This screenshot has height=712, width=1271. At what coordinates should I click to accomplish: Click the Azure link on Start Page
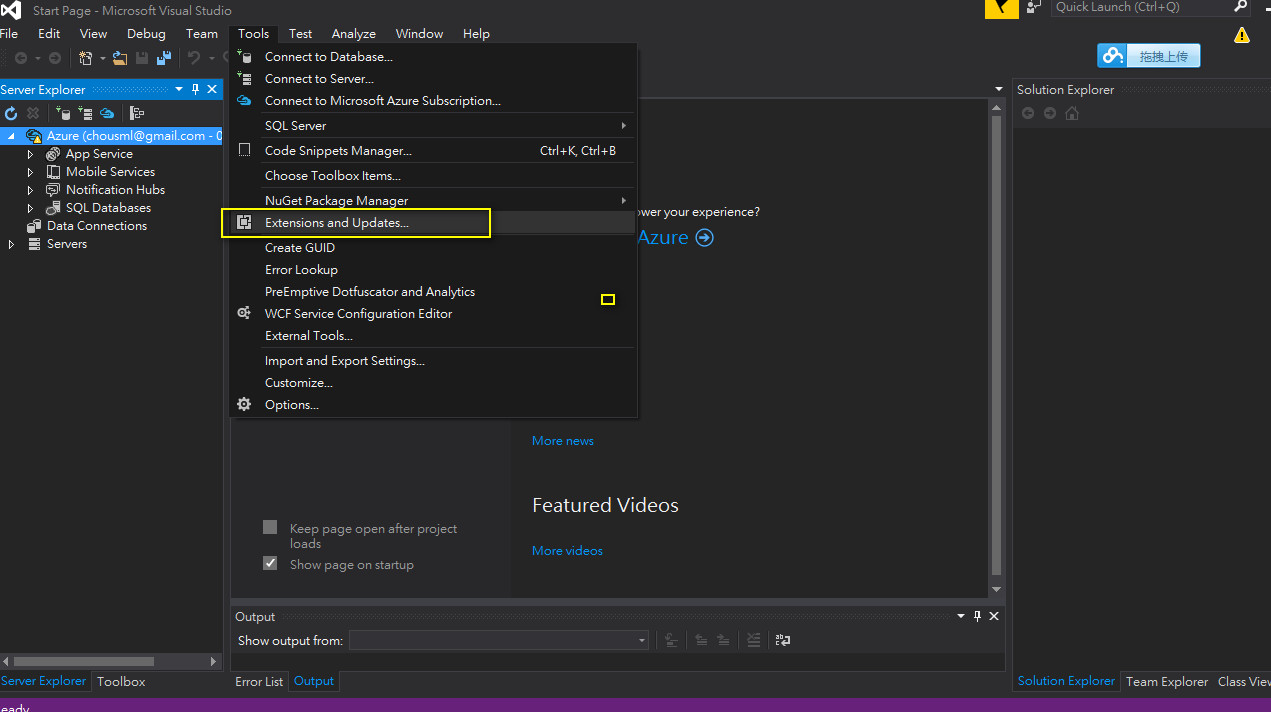[x=663, y=237]
